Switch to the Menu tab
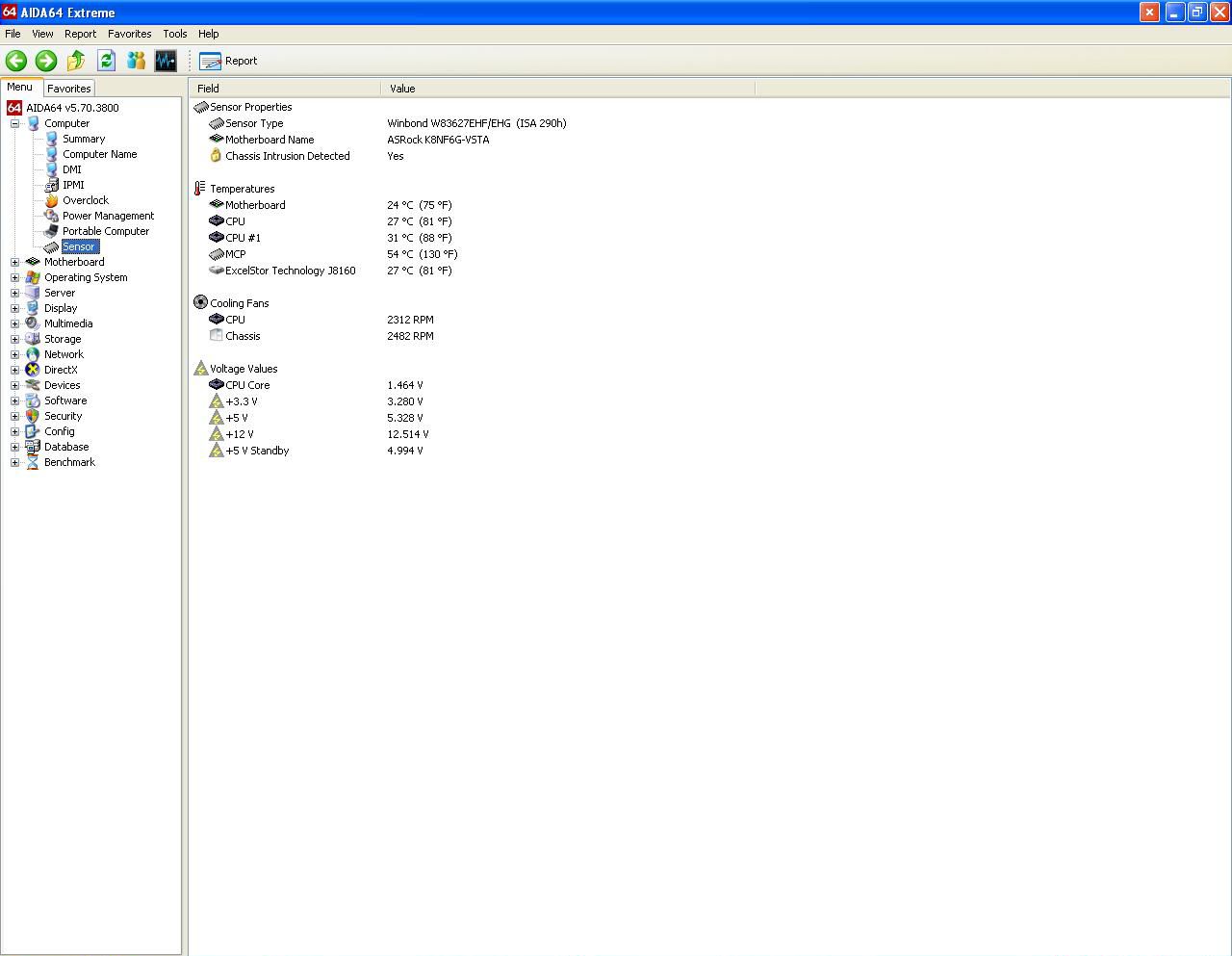 [20, 87]
